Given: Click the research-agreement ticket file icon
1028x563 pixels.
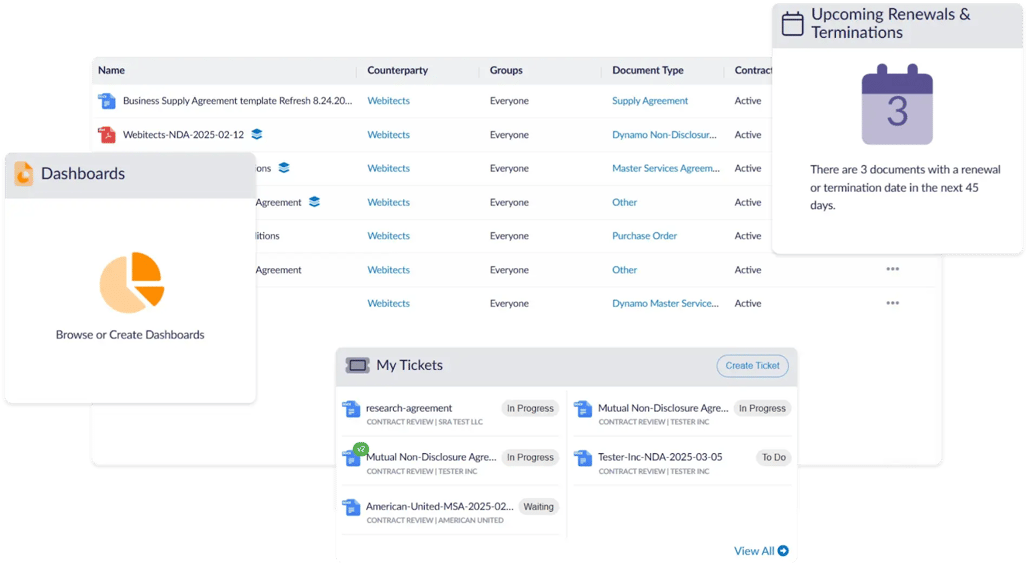Looking at the screenshot, I should pos(351,408).
